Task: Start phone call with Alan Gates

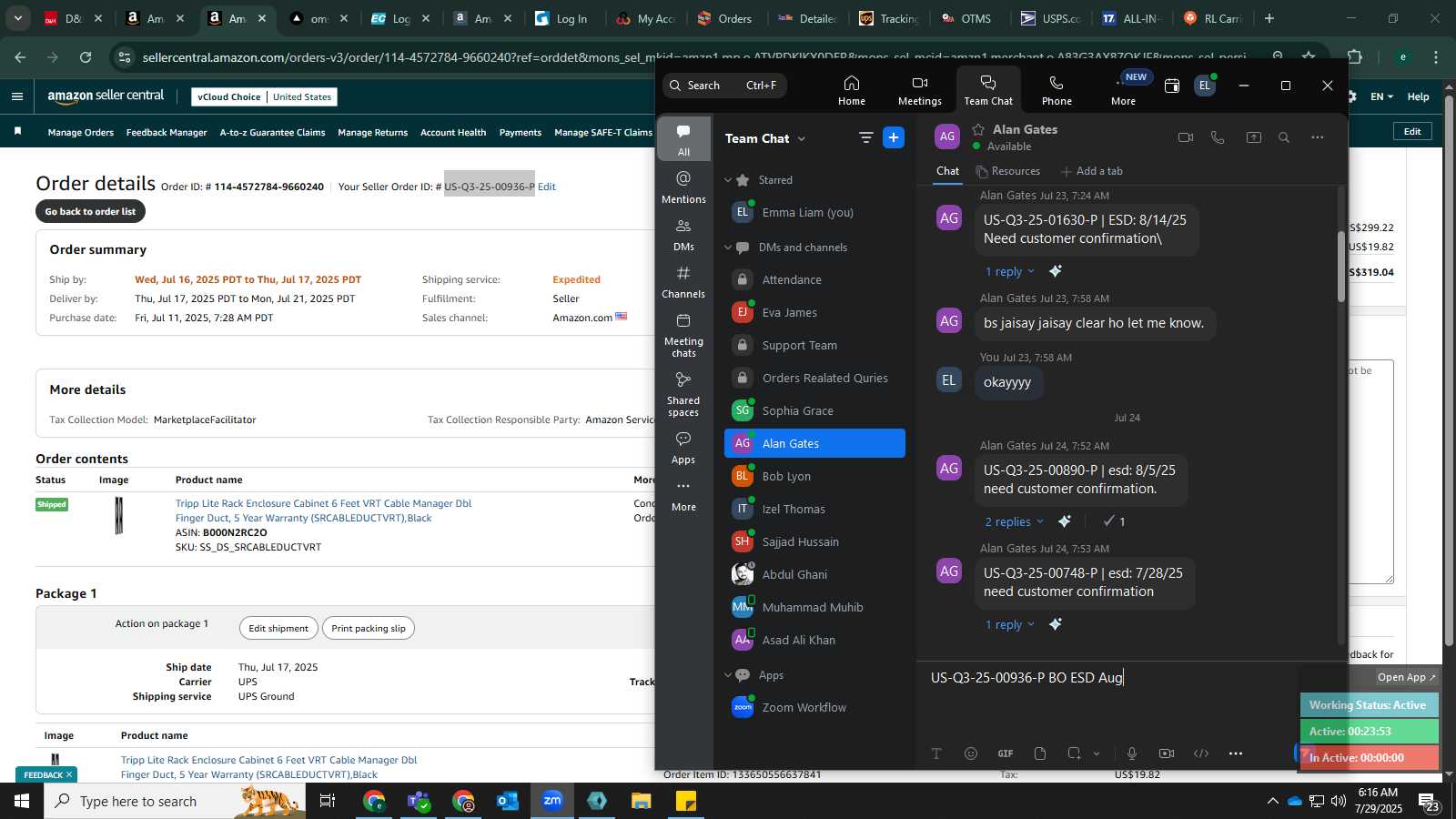Action: (1218, 137)
